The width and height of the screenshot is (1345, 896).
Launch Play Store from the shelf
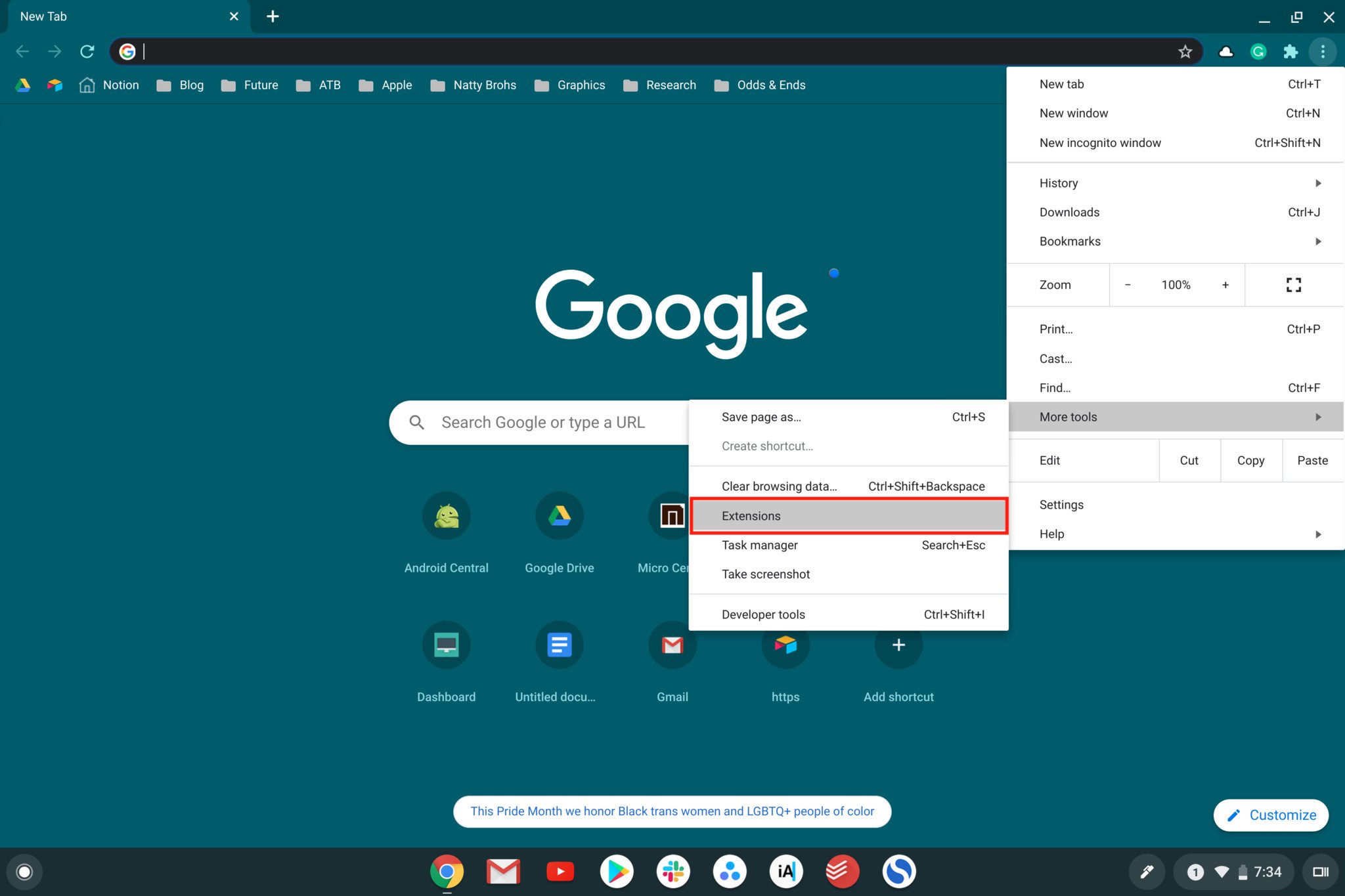point(617,872)
